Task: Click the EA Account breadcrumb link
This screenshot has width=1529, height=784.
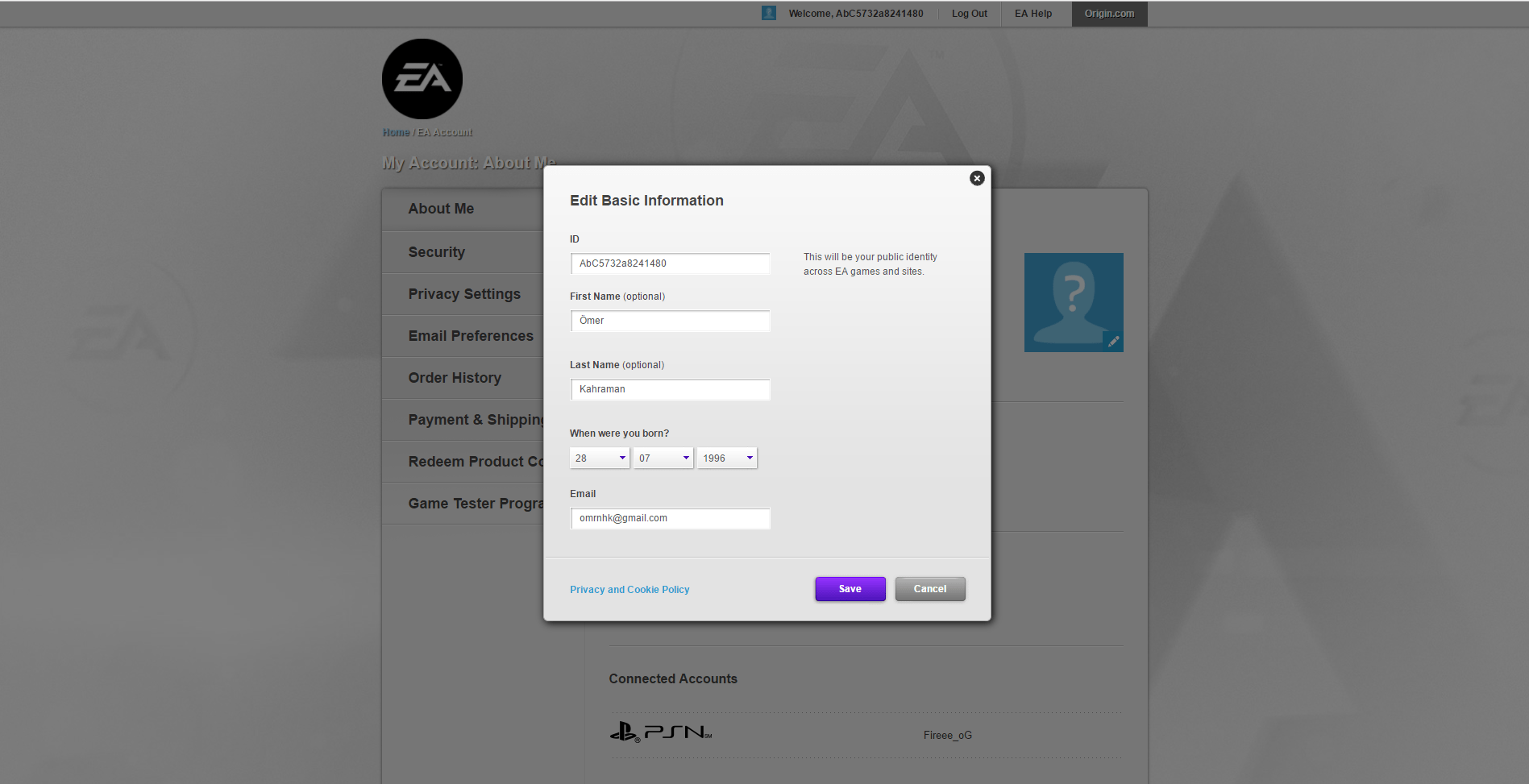Action: pos(445,132)
